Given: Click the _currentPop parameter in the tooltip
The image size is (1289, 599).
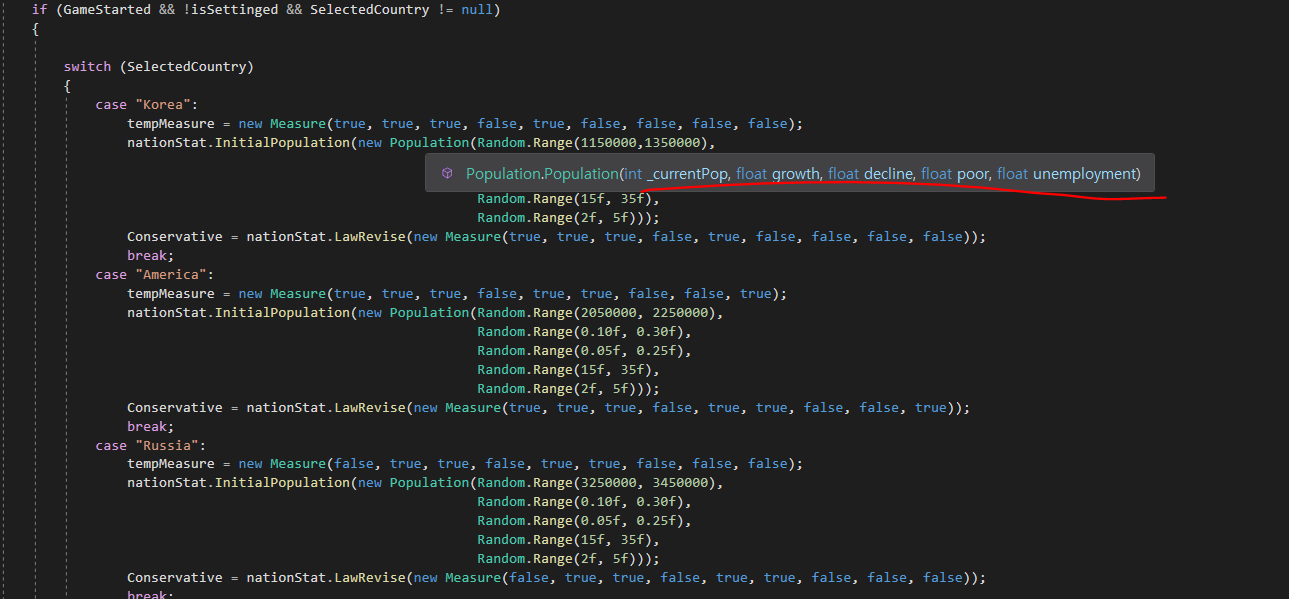Looking at the screenshot, I should [x=687, y=174].
